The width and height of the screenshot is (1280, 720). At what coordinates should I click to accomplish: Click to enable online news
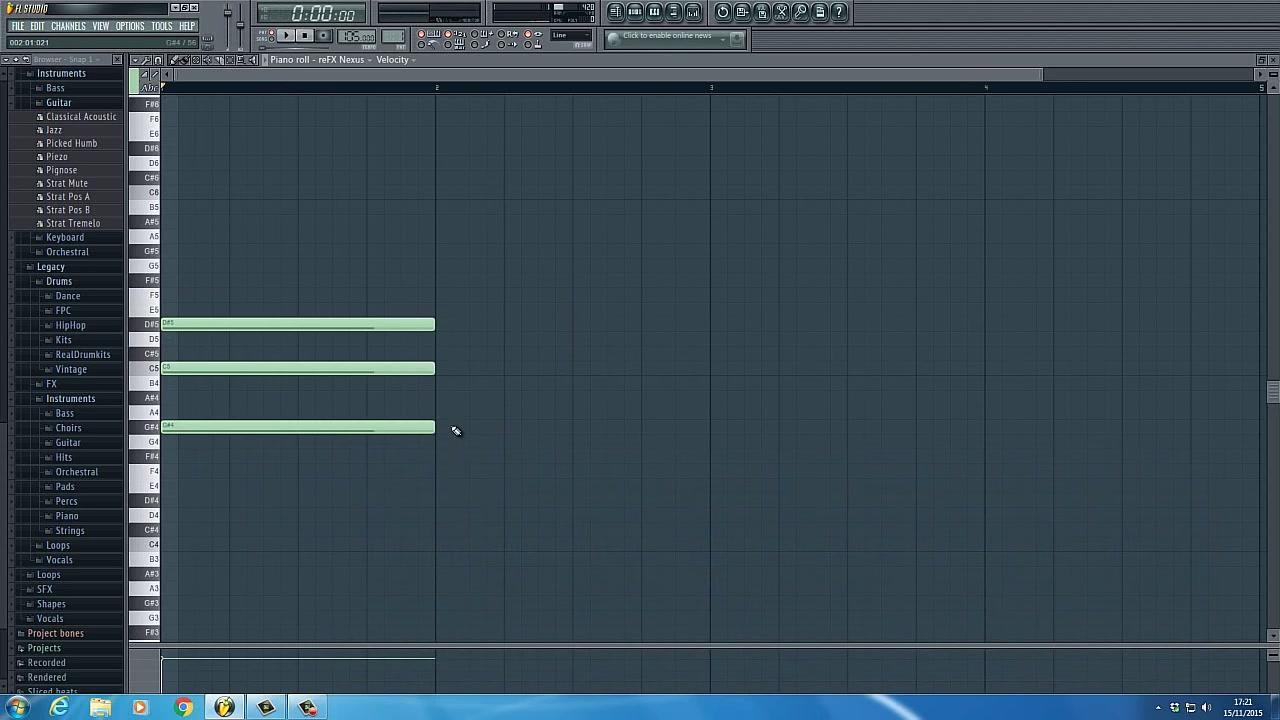(x=666, y=35)
